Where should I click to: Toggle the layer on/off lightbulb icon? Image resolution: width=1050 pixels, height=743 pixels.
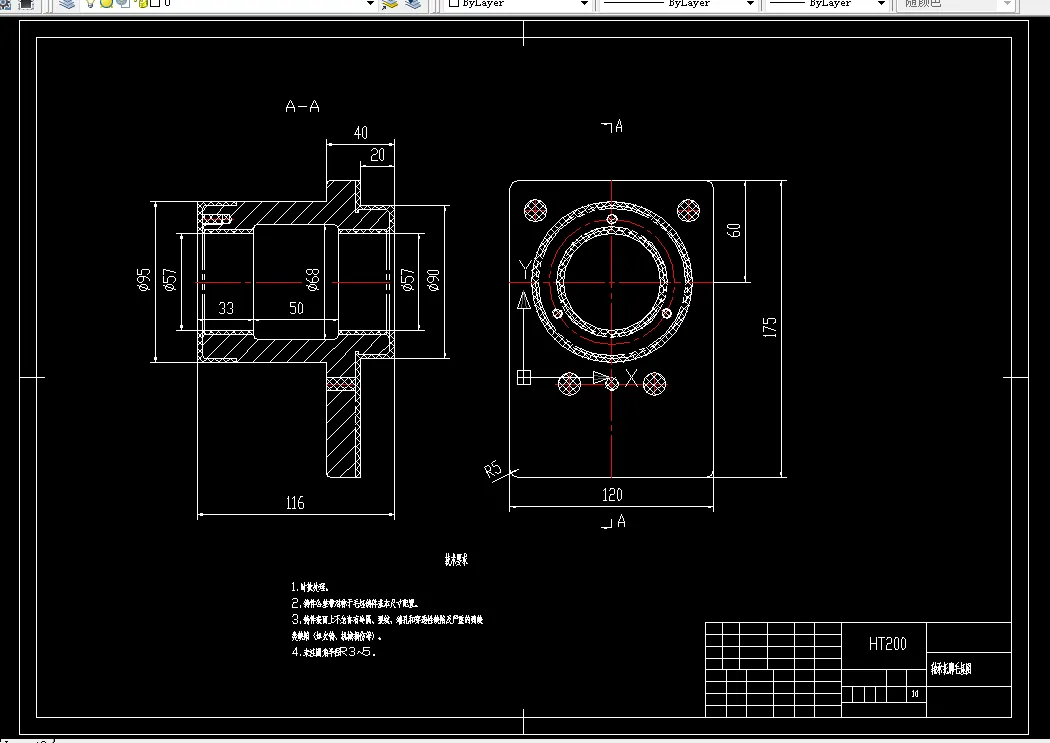coord(90,3)
